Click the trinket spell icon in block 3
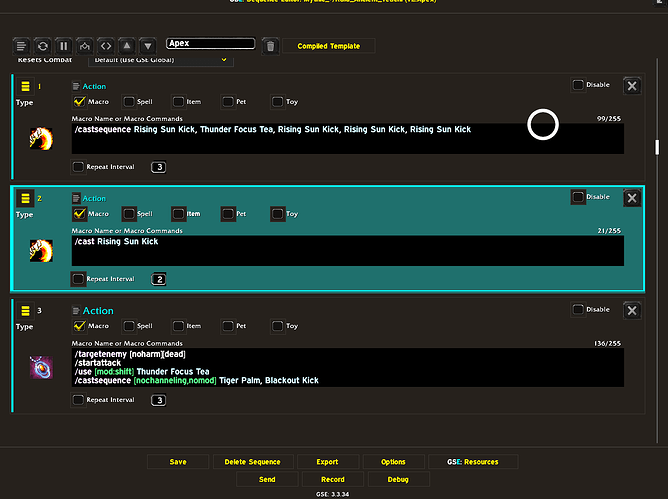The width and height of the screenshot is (668, 499). 41,367
